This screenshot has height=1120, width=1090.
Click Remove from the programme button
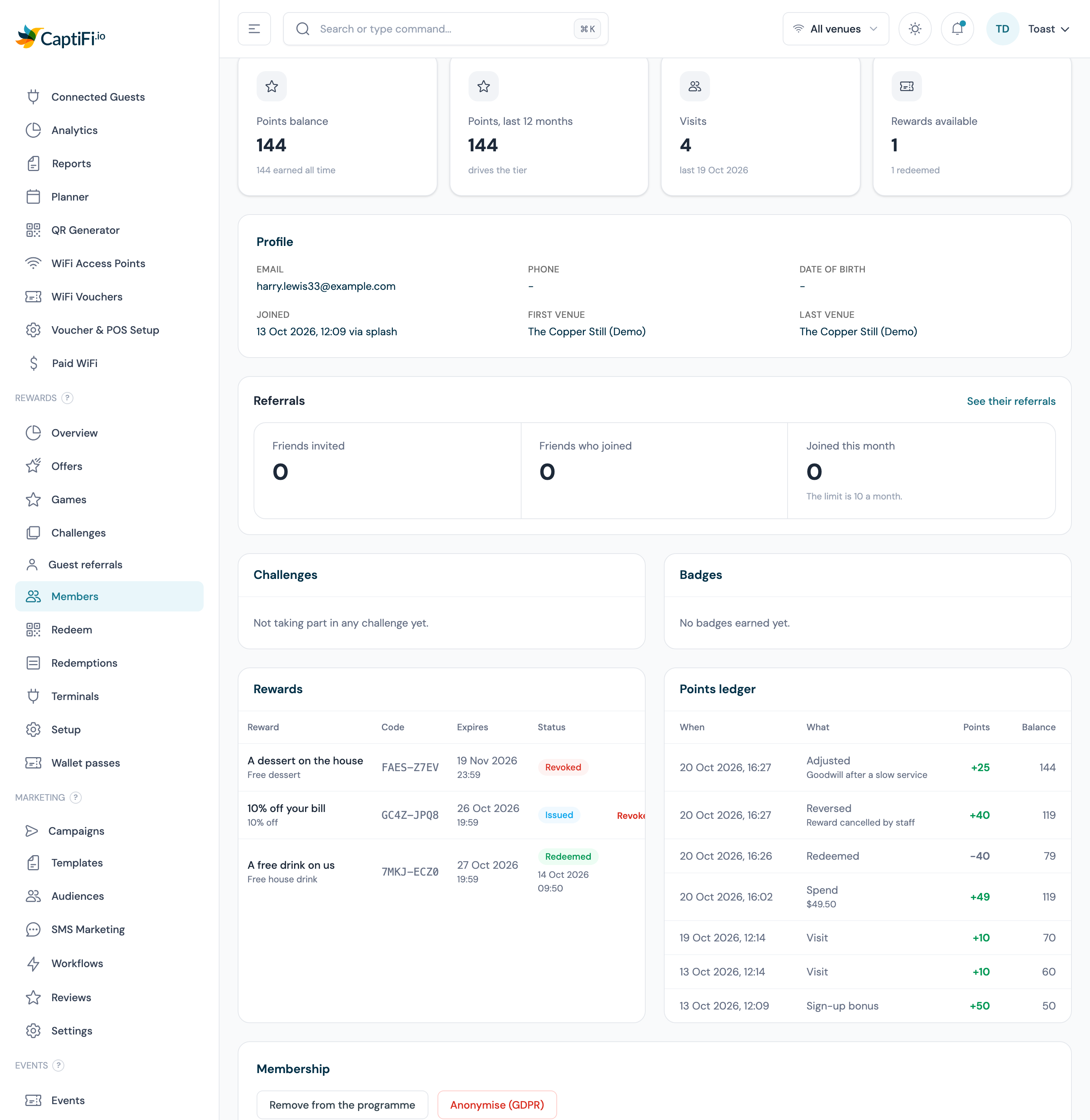pos(343,1104)
